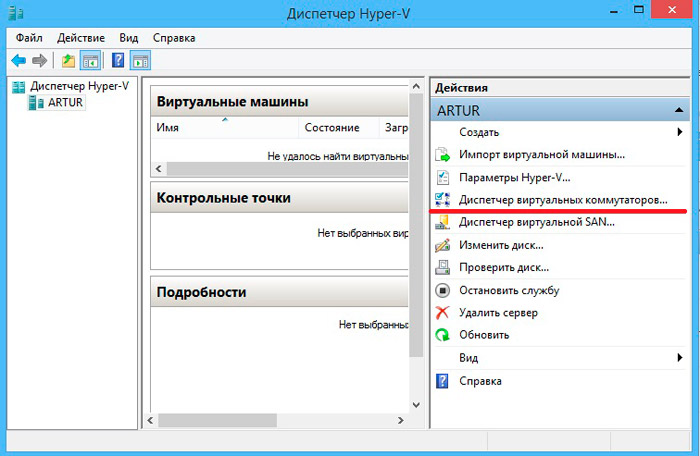Close the Диспетчер Hyper-V window
The image size is (700, 456).
tap(672, 9)
